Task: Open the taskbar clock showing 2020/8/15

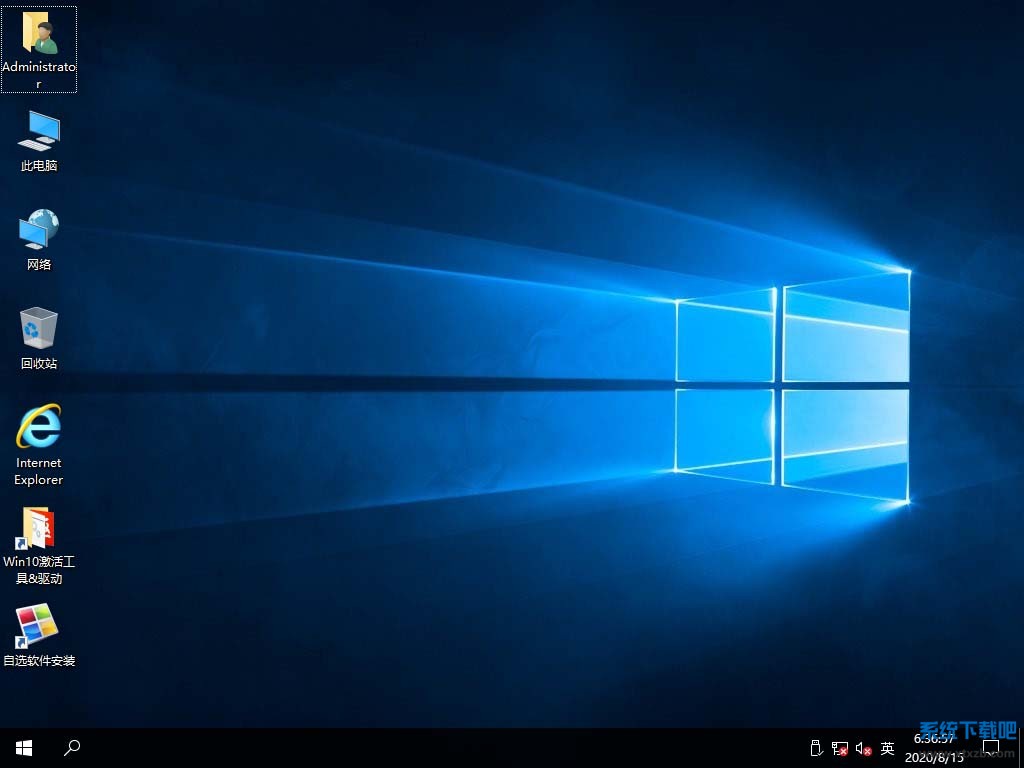Action: coord(934,748)
